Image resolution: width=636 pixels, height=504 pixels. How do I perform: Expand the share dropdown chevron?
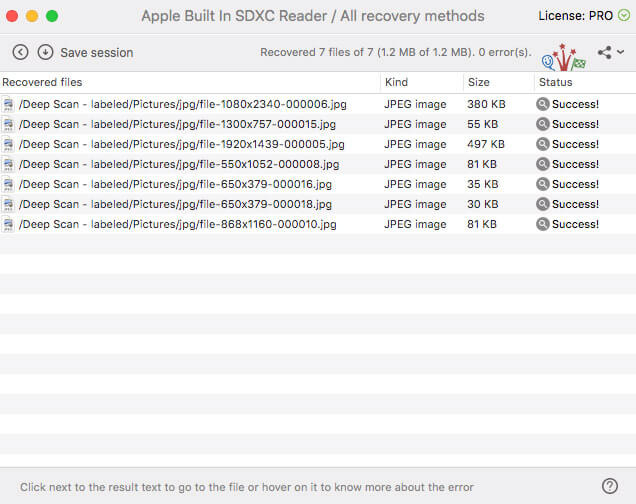click(621, 52)
